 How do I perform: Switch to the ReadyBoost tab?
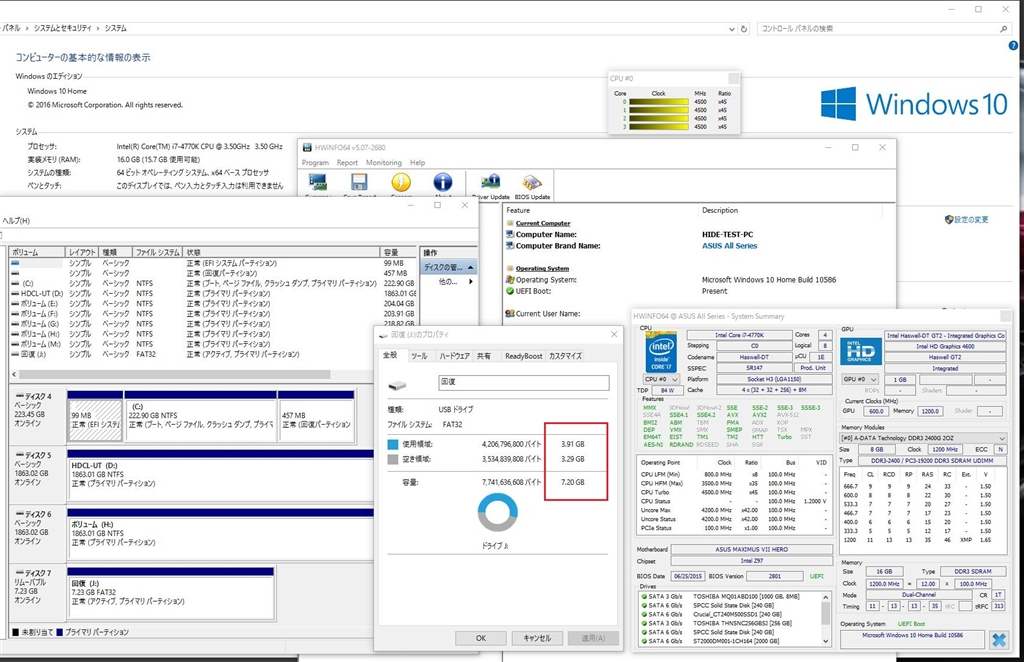(523, 355)
